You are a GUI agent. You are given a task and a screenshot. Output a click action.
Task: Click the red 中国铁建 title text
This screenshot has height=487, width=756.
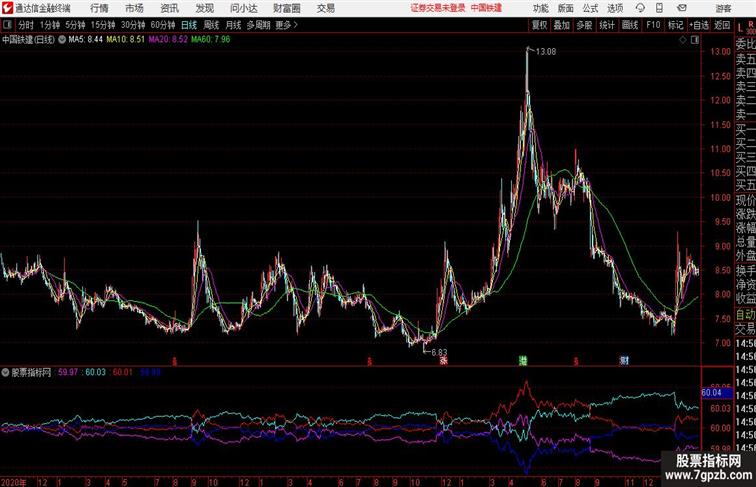pos(486,8)
